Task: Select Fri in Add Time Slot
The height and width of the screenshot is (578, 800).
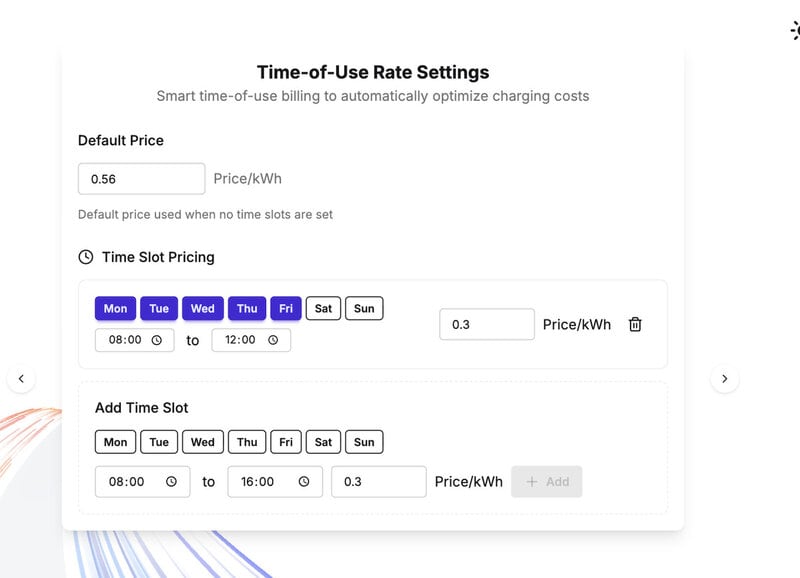Action: [x=286, y=442]
